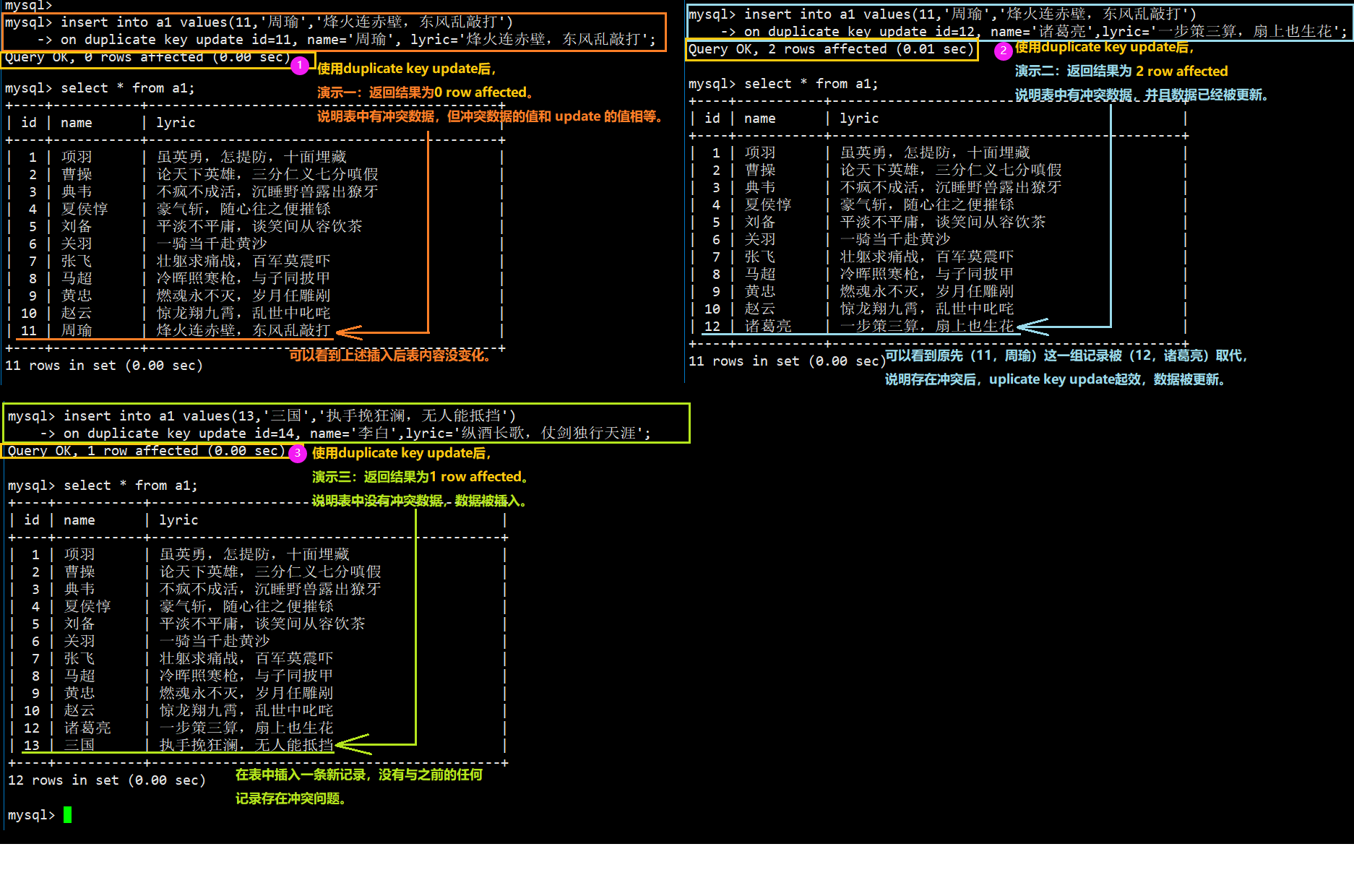Click 'name' column header in the 2-rows-affected terminal

760,119
